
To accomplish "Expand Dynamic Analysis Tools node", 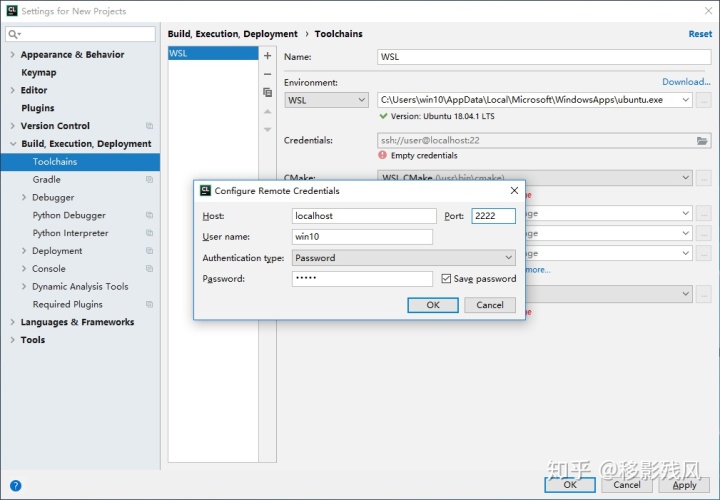I will click(24, 287).
